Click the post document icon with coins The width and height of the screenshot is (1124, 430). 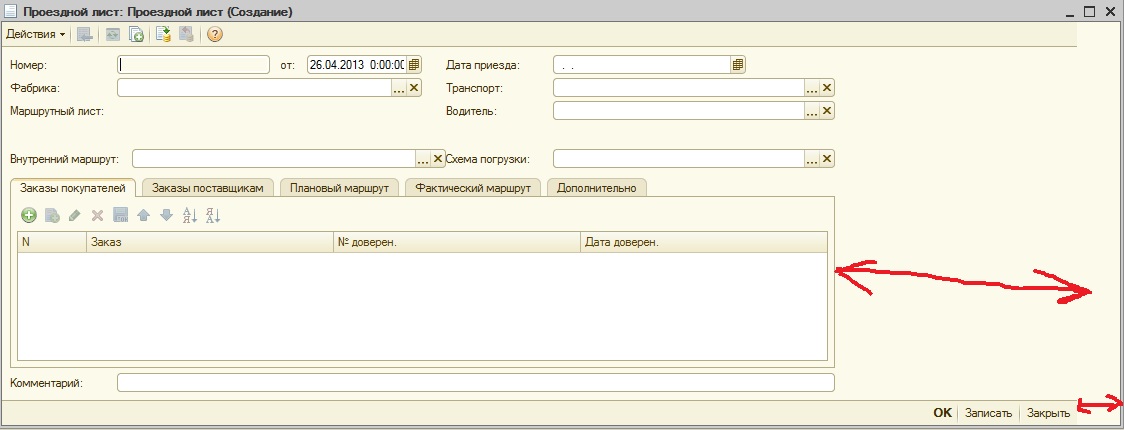pos(163,35)
